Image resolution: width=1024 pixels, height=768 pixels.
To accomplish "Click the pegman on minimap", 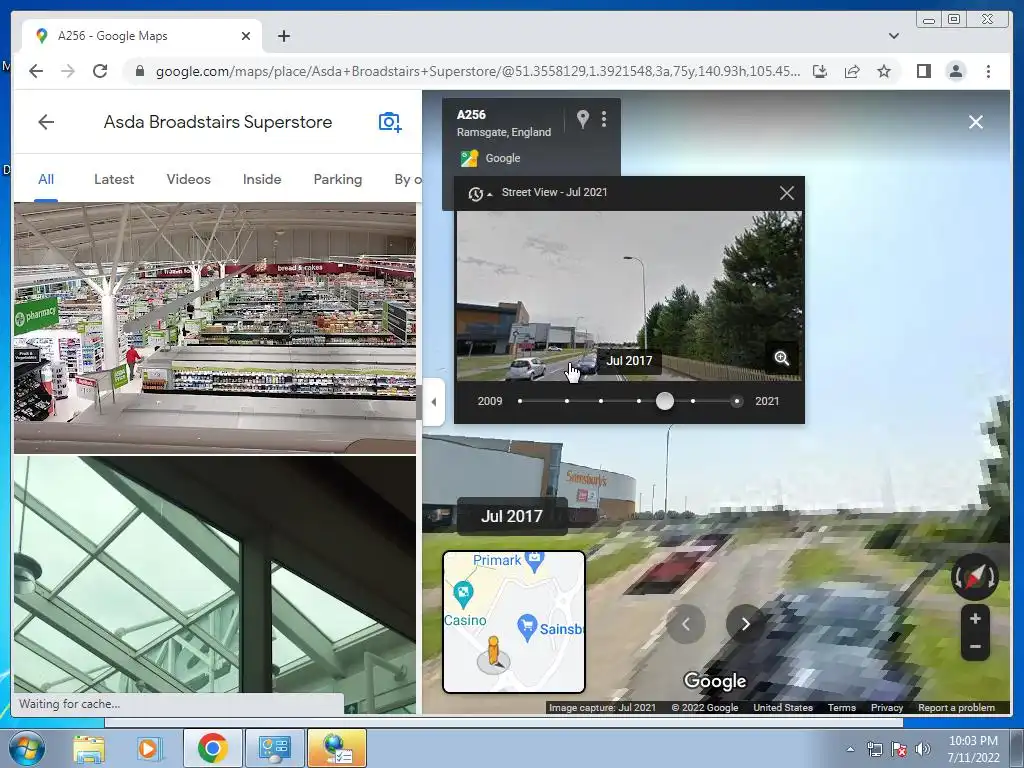I will coord(494,653).
